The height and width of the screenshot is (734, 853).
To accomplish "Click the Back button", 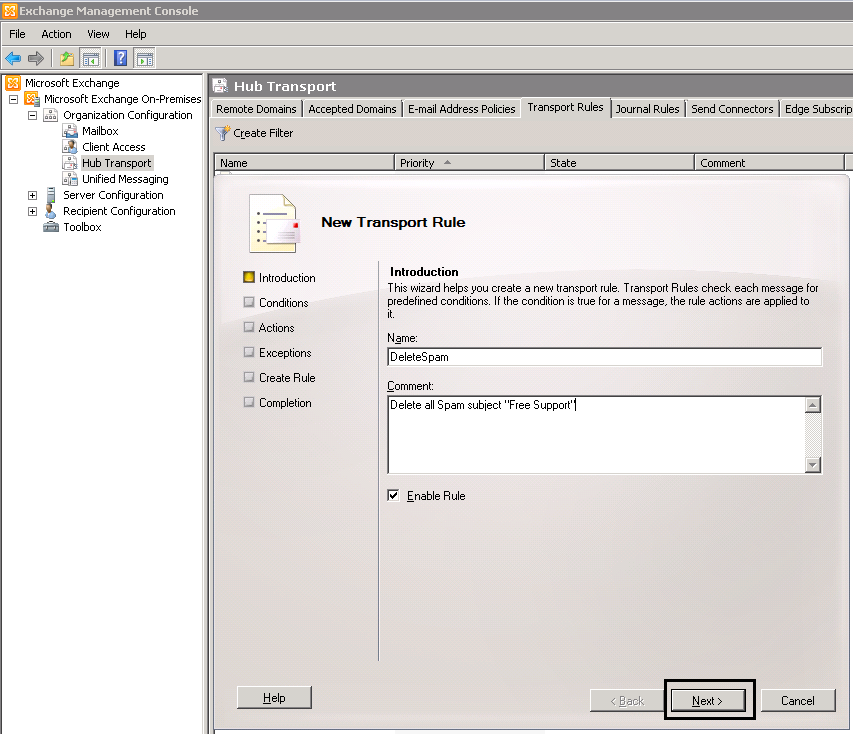I will [627, 700].
